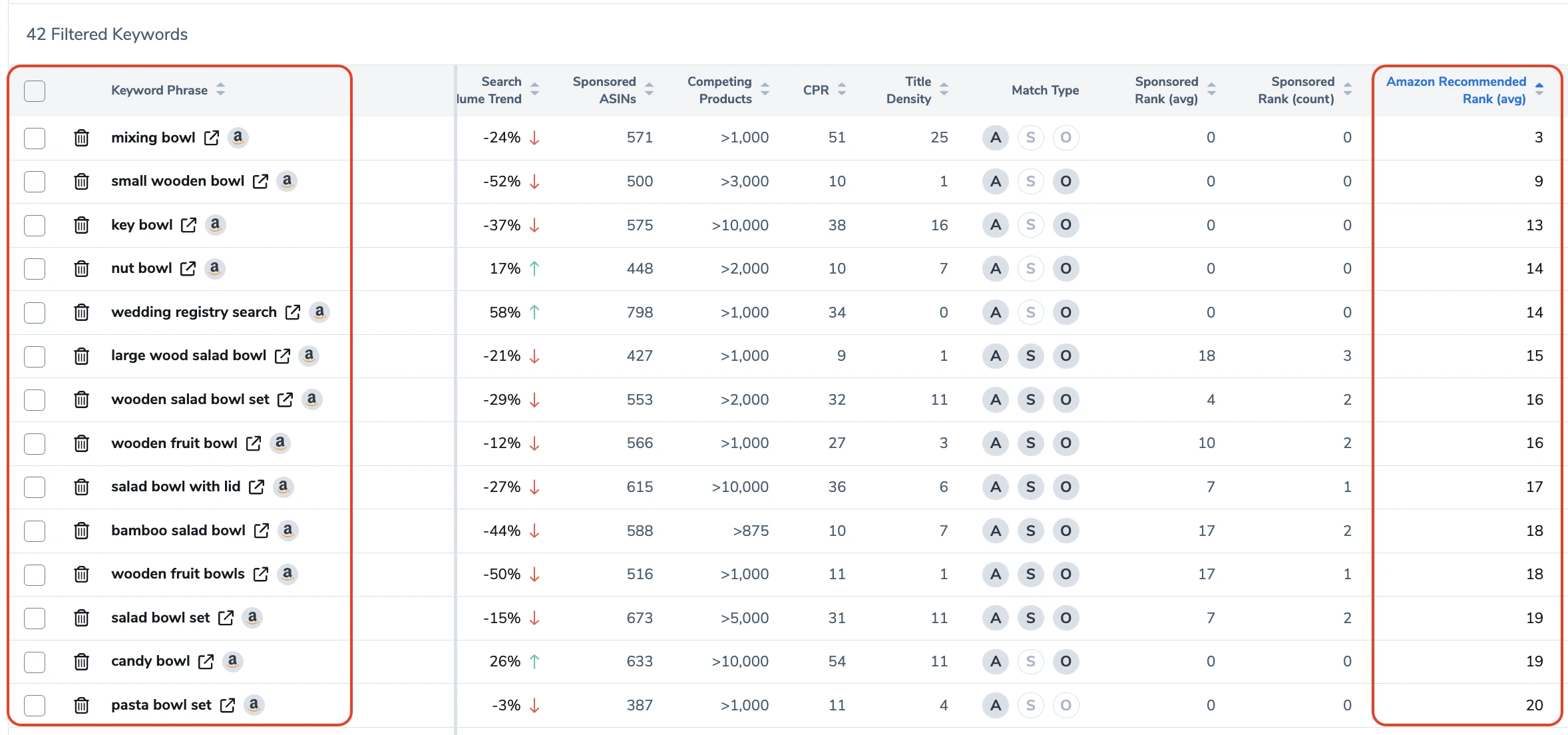1568x735 pixels.
Task: Select the bamboo salad bowl checkbox
Action: tap(35, 531)
